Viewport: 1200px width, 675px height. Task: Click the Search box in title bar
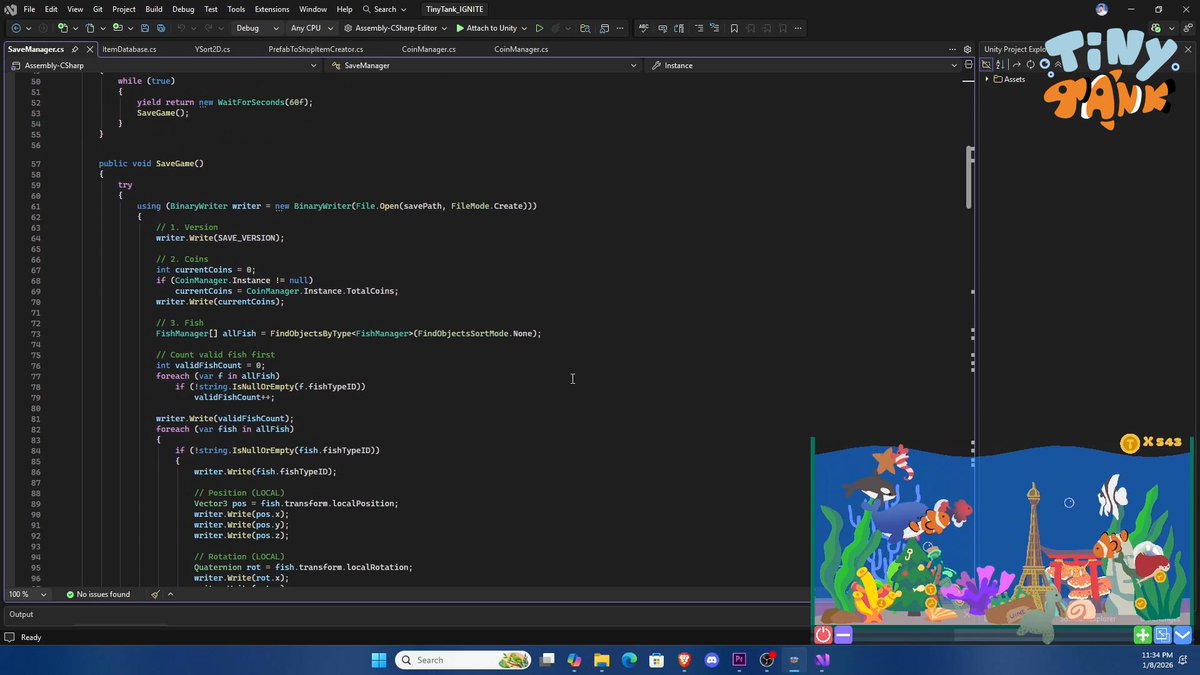(x=385, y=9)
